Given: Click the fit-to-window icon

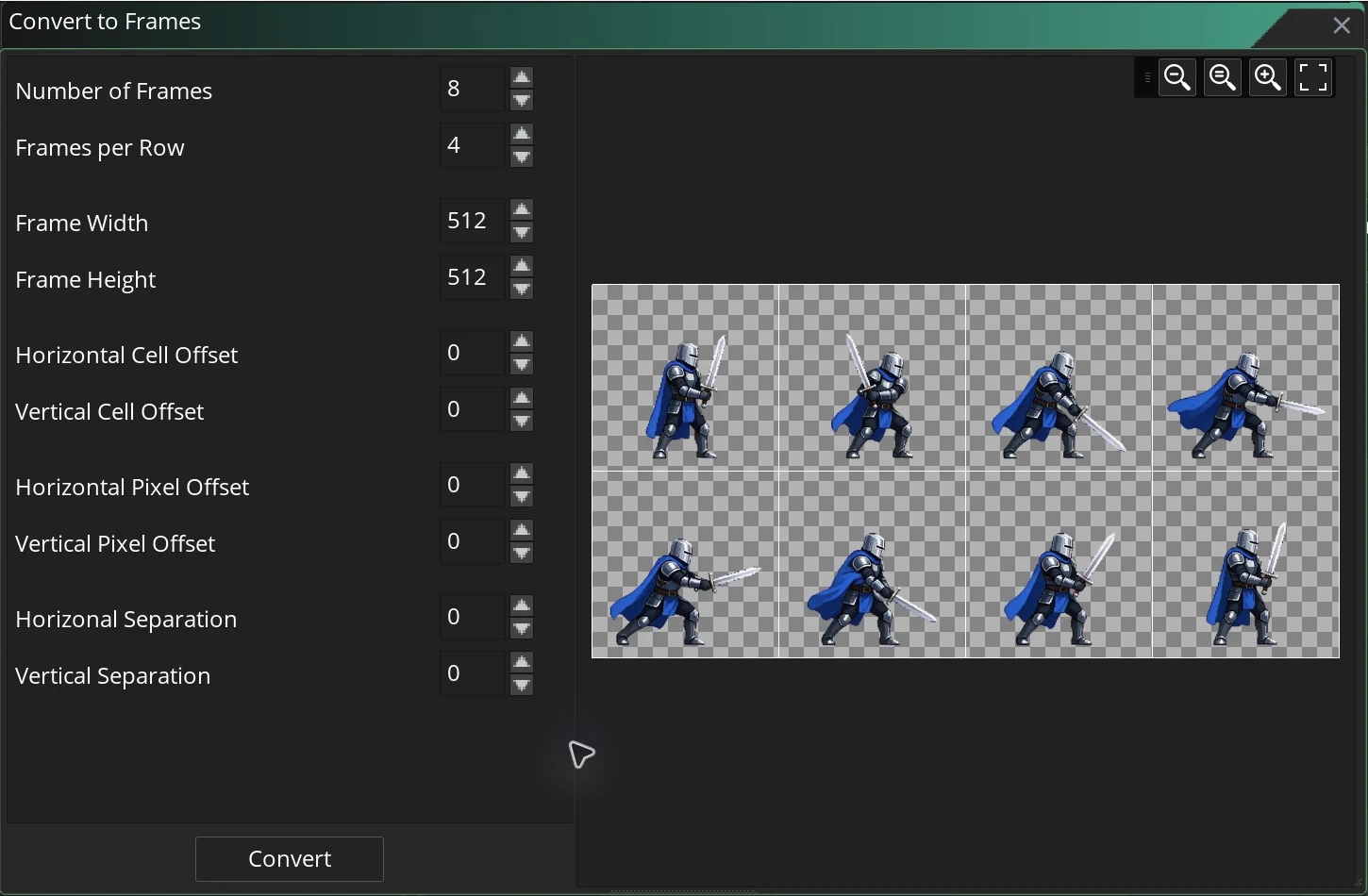Looking at the screenshot, I should 1313,77.
